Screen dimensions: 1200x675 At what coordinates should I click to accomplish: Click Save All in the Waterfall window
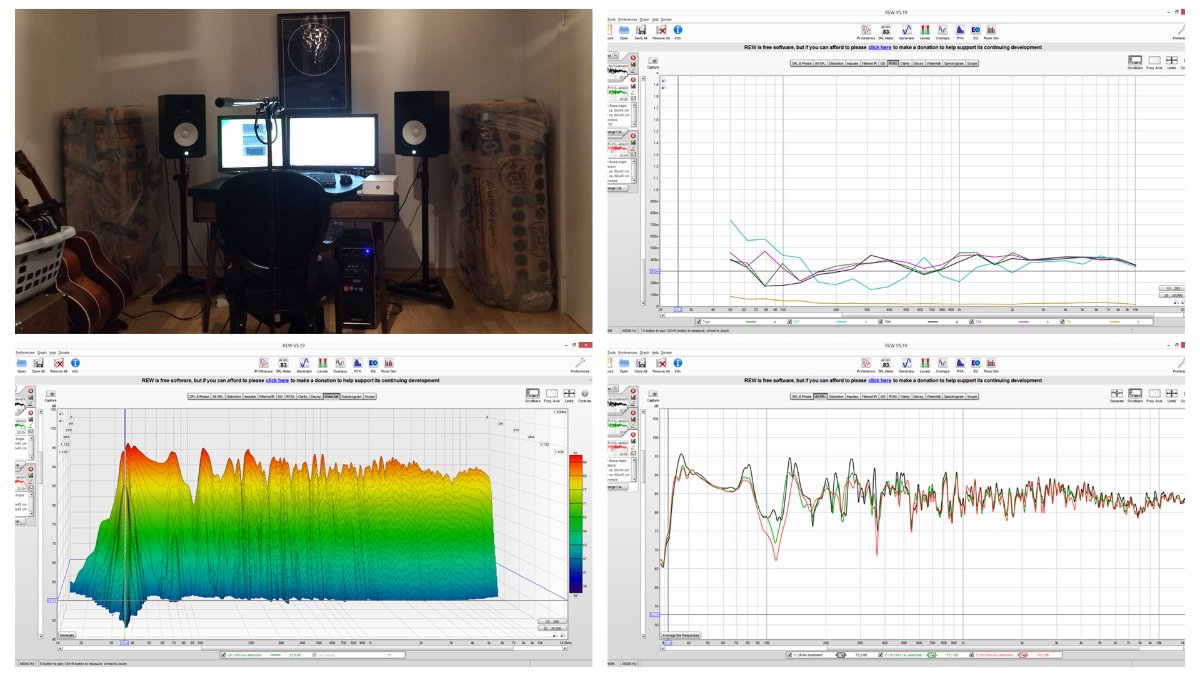38,364
